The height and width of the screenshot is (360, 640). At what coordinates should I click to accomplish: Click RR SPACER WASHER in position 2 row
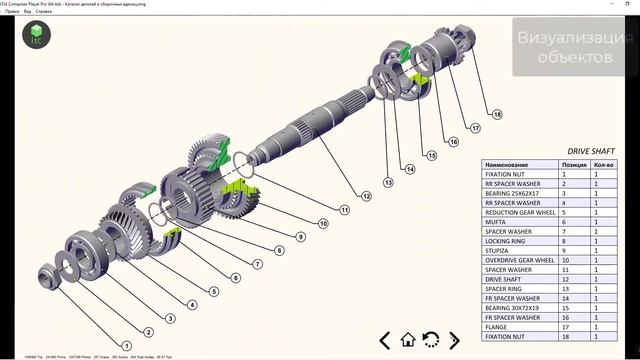(x=513, y=184)
